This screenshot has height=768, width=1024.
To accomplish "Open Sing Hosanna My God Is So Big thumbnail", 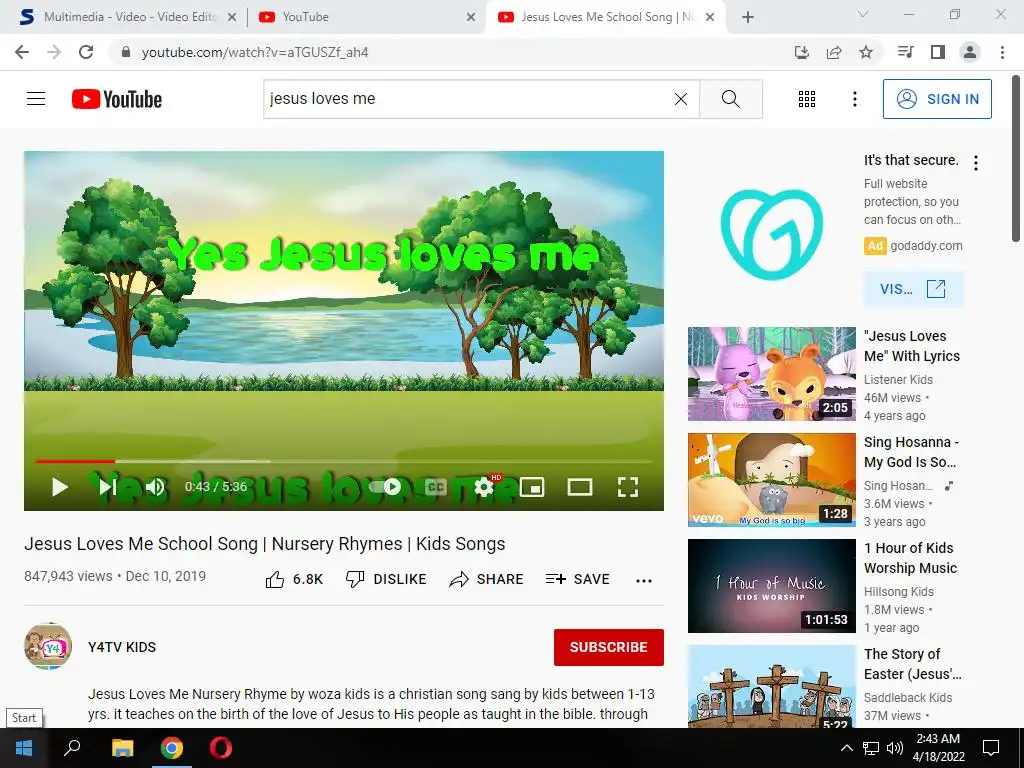I will click(x=771, y=479).
